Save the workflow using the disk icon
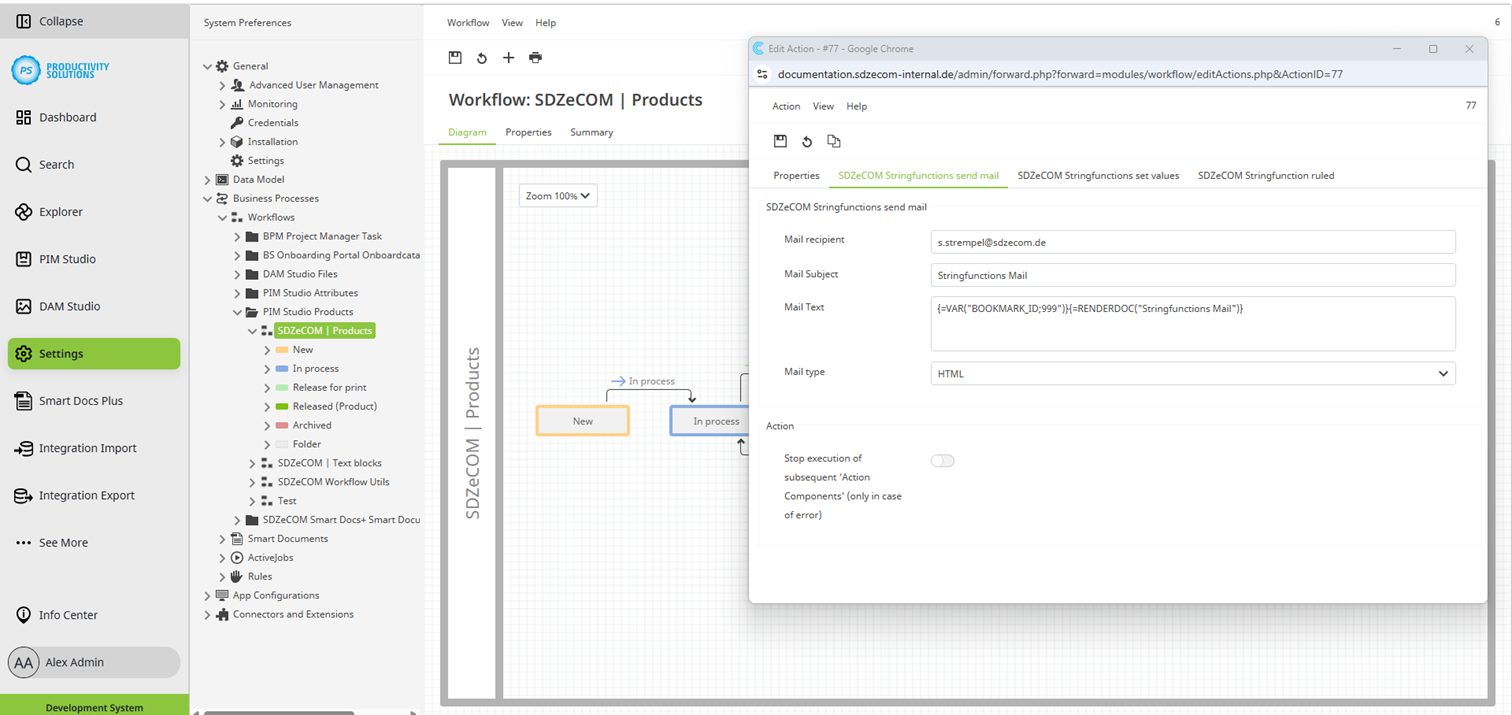1512x715 pixels. pos(455,58)
